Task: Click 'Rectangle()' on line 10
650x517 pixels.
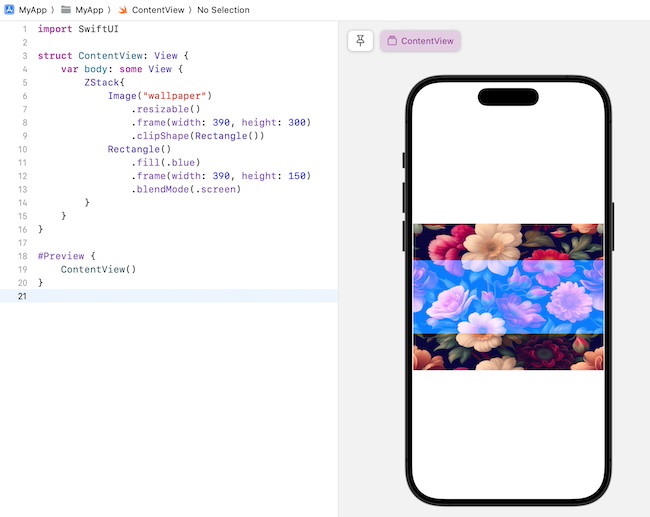Action: (139, 149)
